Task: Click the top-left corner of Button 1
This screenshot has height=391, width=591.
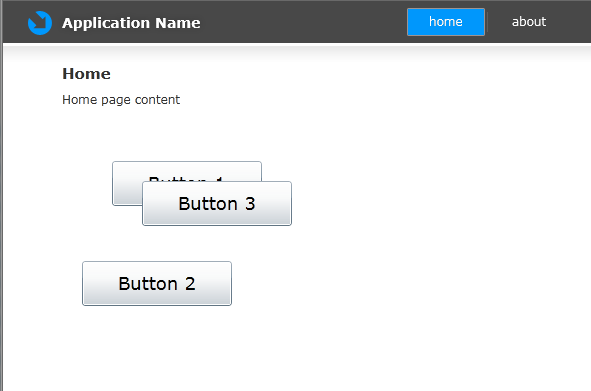Action: (115, 164)
